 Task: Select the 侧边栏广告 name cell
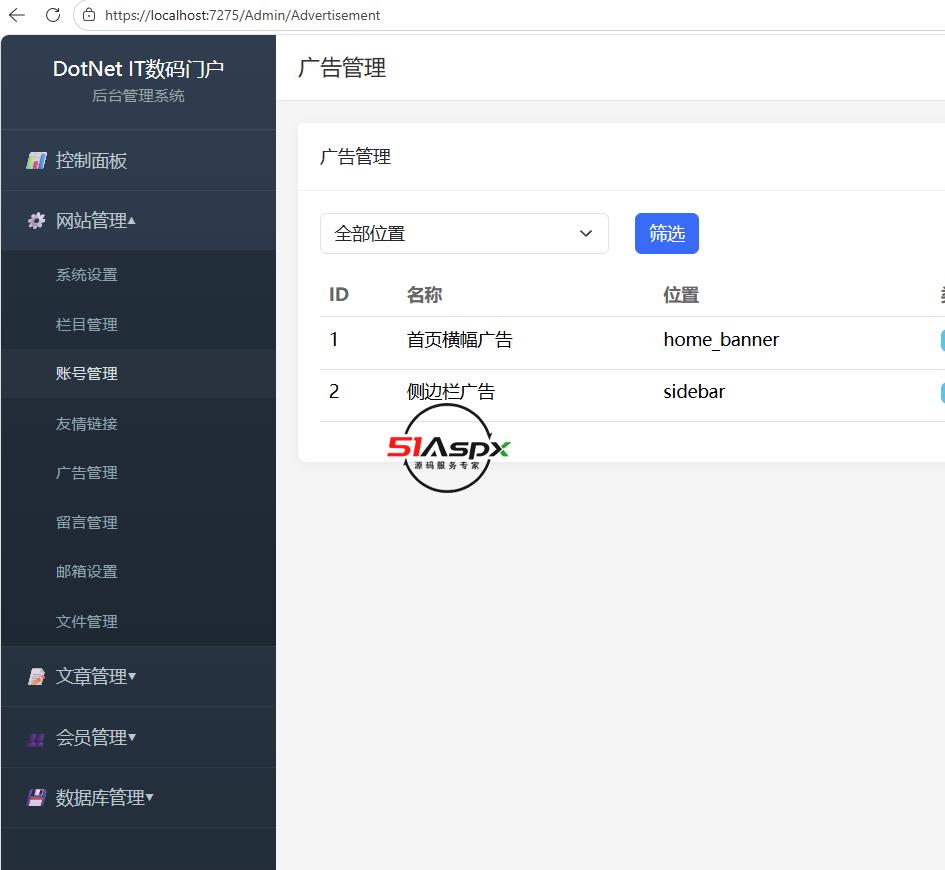tap(451, 392)
